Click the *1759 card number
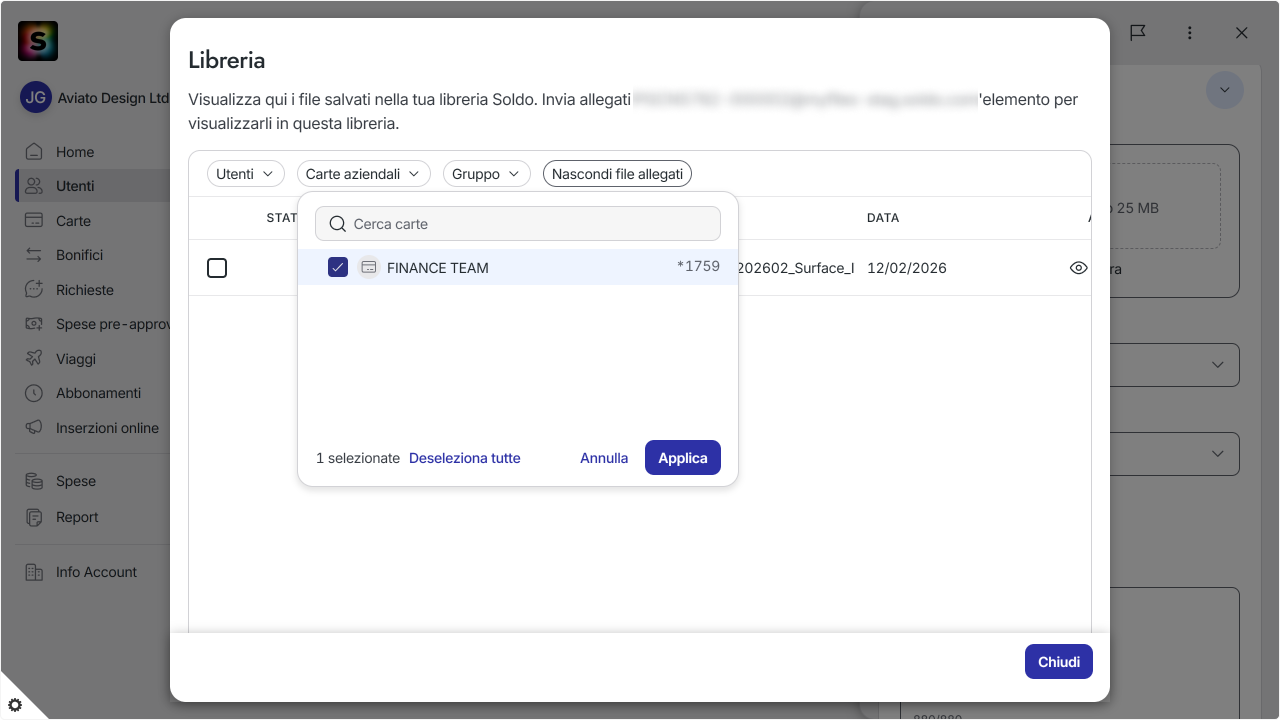The image size is (1280, 720). pyautogui.click(x=698, y=267)
